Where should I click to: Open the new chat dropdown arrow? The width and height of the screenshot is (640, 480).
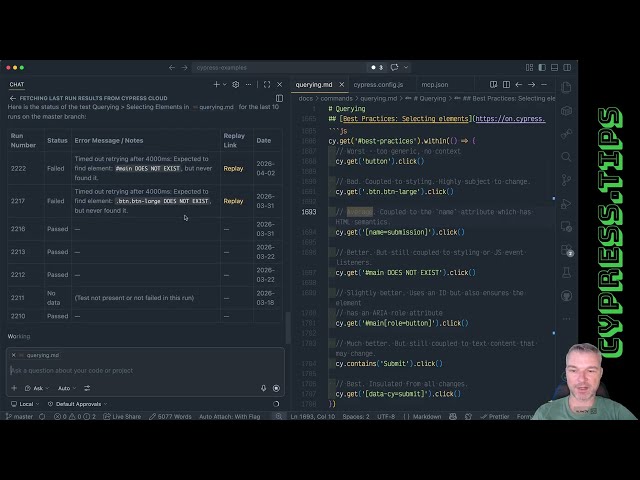tap(224, 84)
